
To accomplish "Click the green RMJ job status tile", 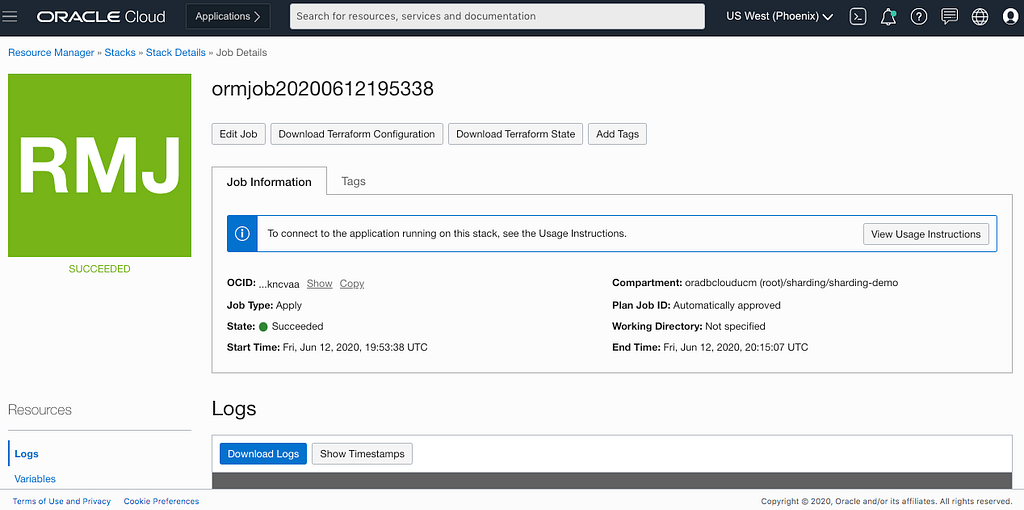I will pyautogui.click(x=99, y=165).
